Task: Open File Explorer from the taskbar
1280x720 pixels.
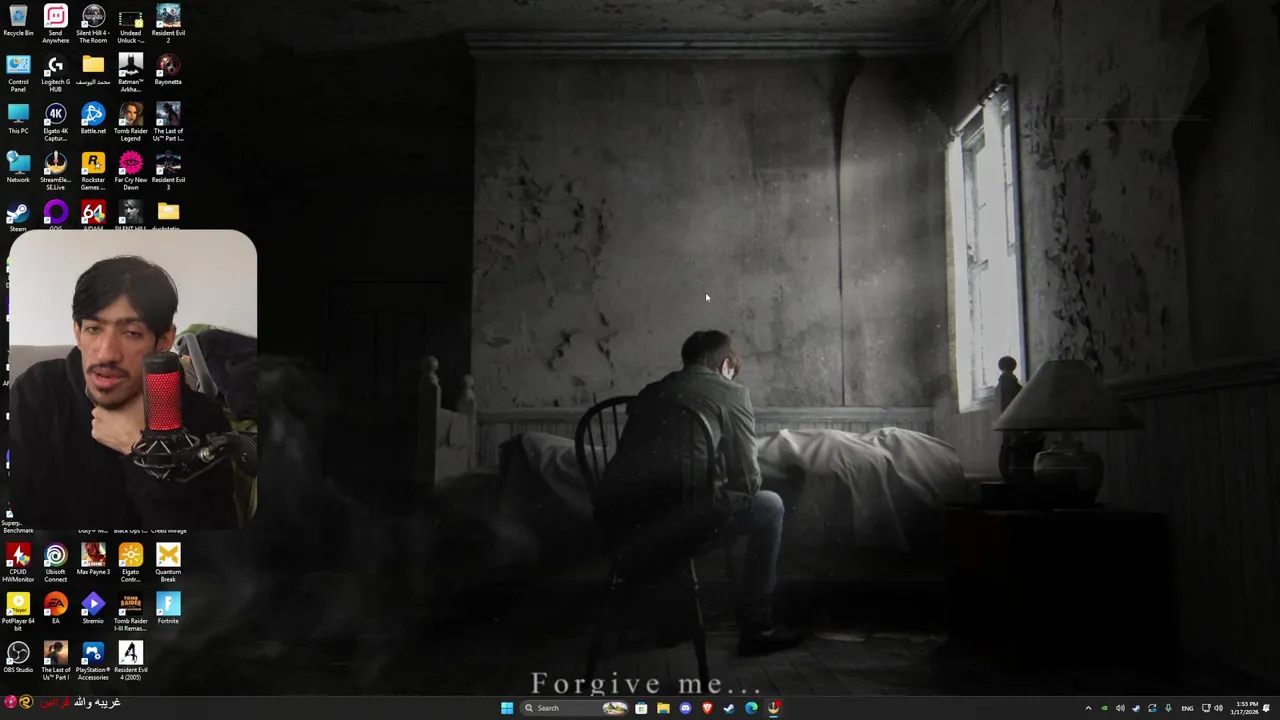Action: coord(663,708)
